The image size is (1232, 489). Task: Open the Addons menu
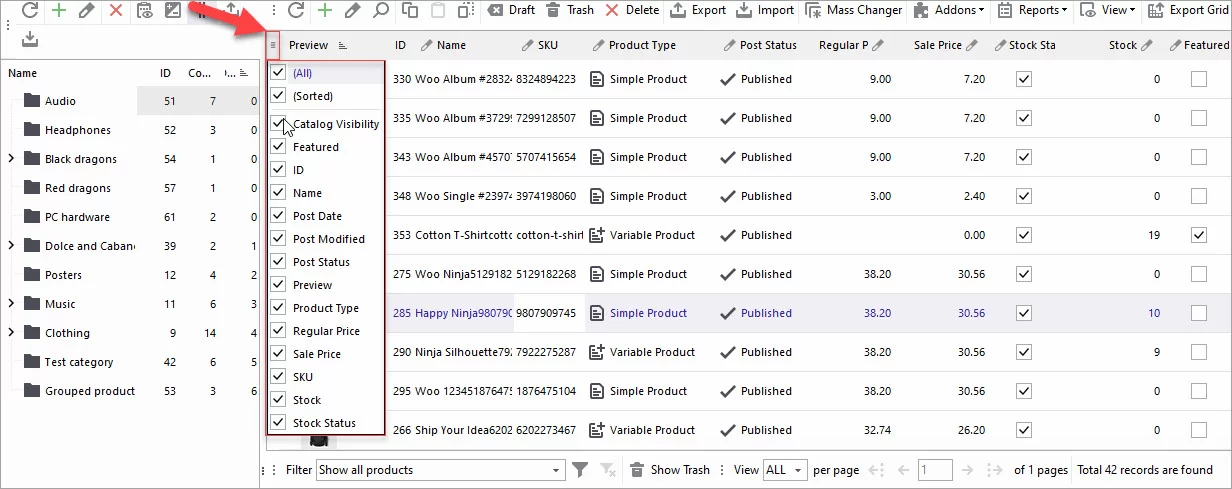click(948, 10)
